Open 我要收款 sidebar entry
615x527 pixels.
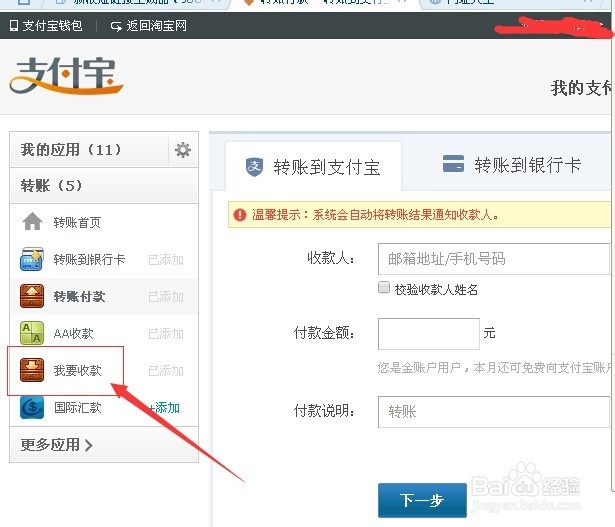click(x=77, y=371)
